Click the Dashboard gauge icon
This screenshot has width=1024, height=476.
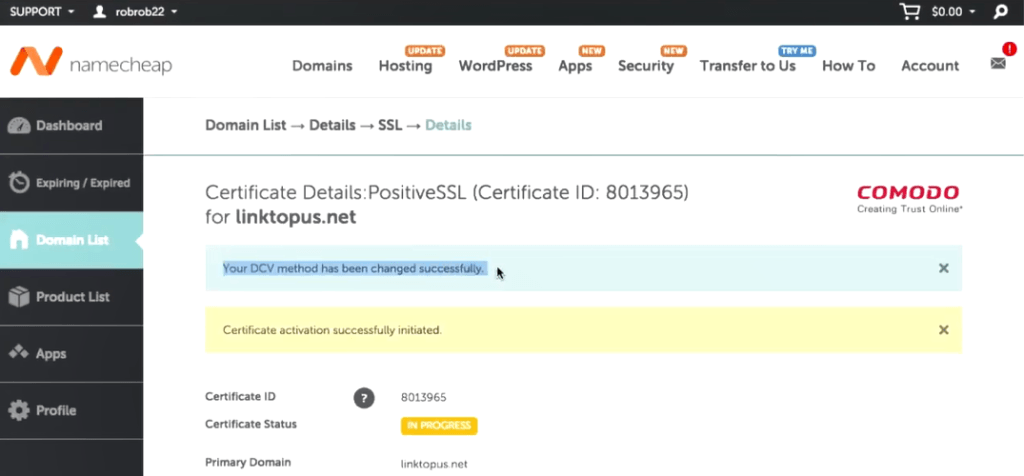(19, 125)
